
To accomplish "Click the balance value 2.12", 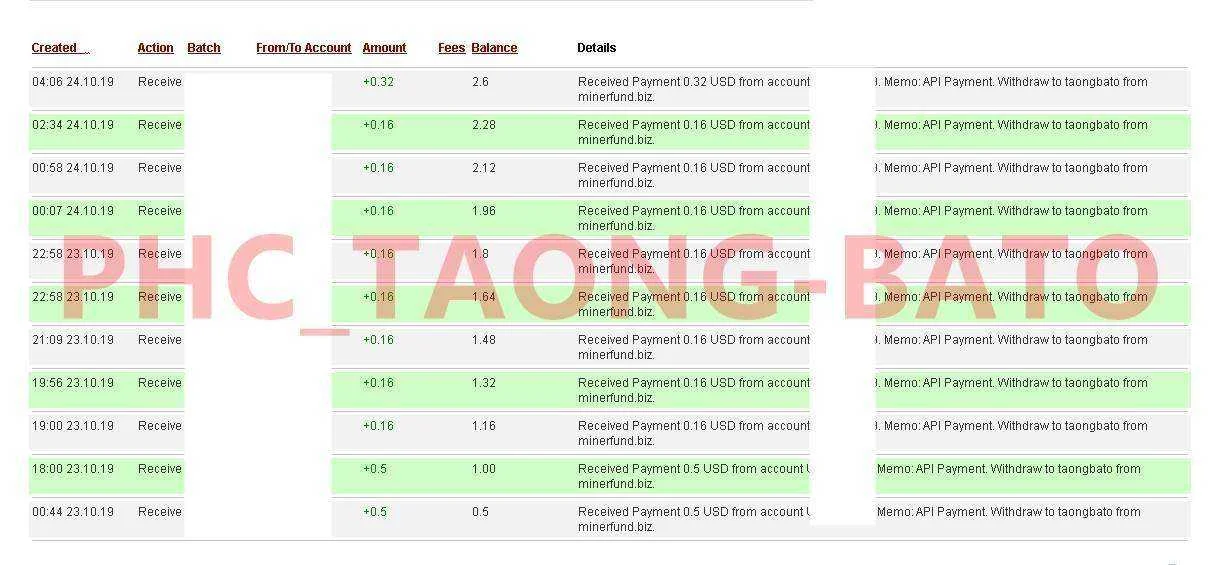I will [x=484, y=168].
